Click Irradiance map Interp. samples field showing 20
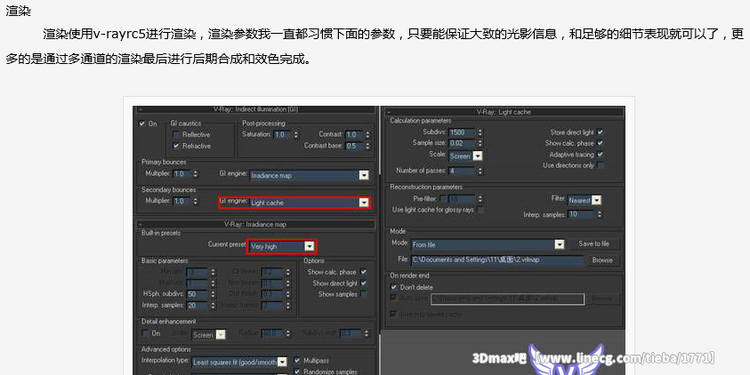 197,305
